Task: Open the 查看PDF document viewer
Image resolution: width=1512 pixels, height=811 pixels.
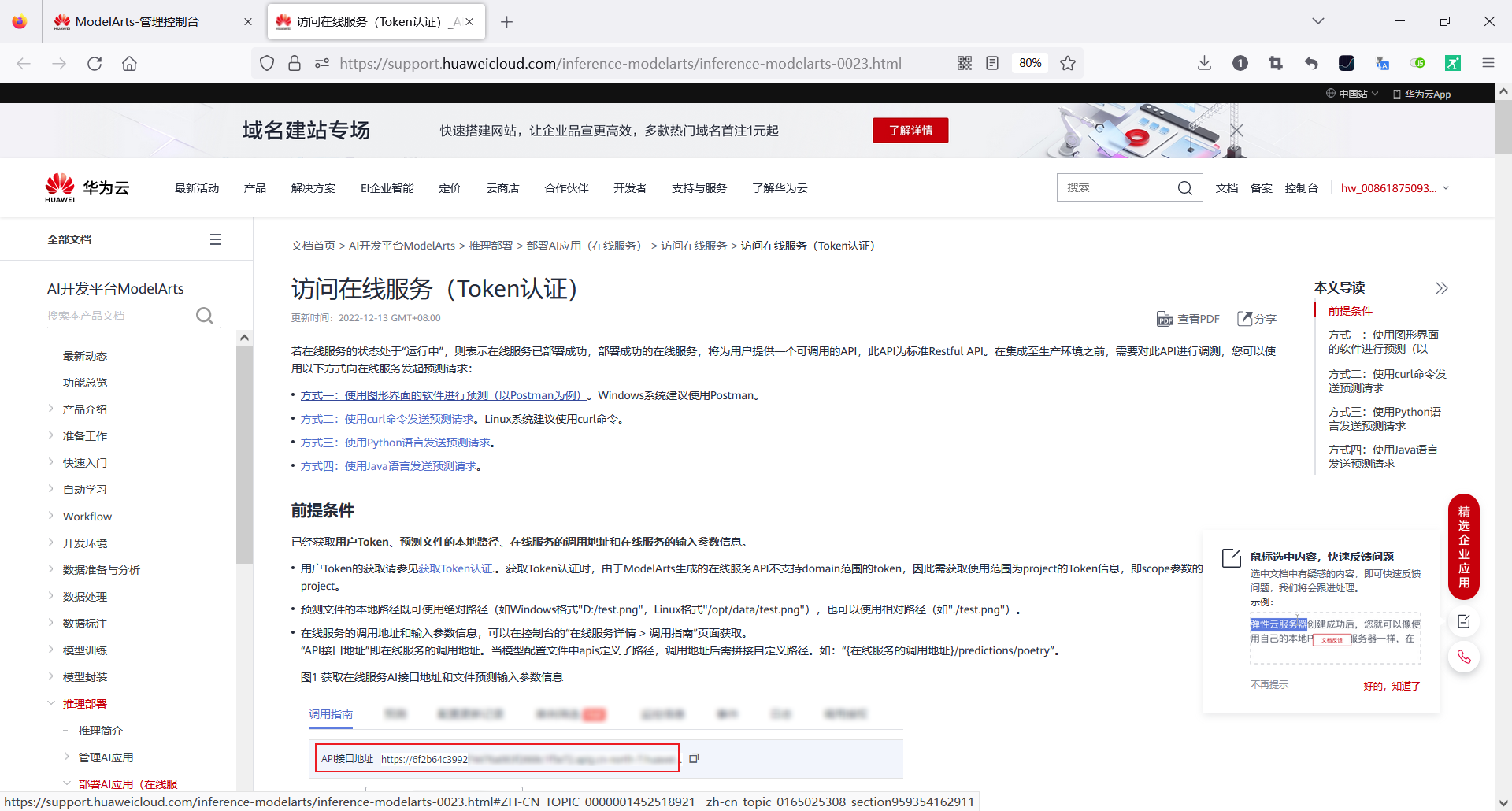Action: point(1189,318)
